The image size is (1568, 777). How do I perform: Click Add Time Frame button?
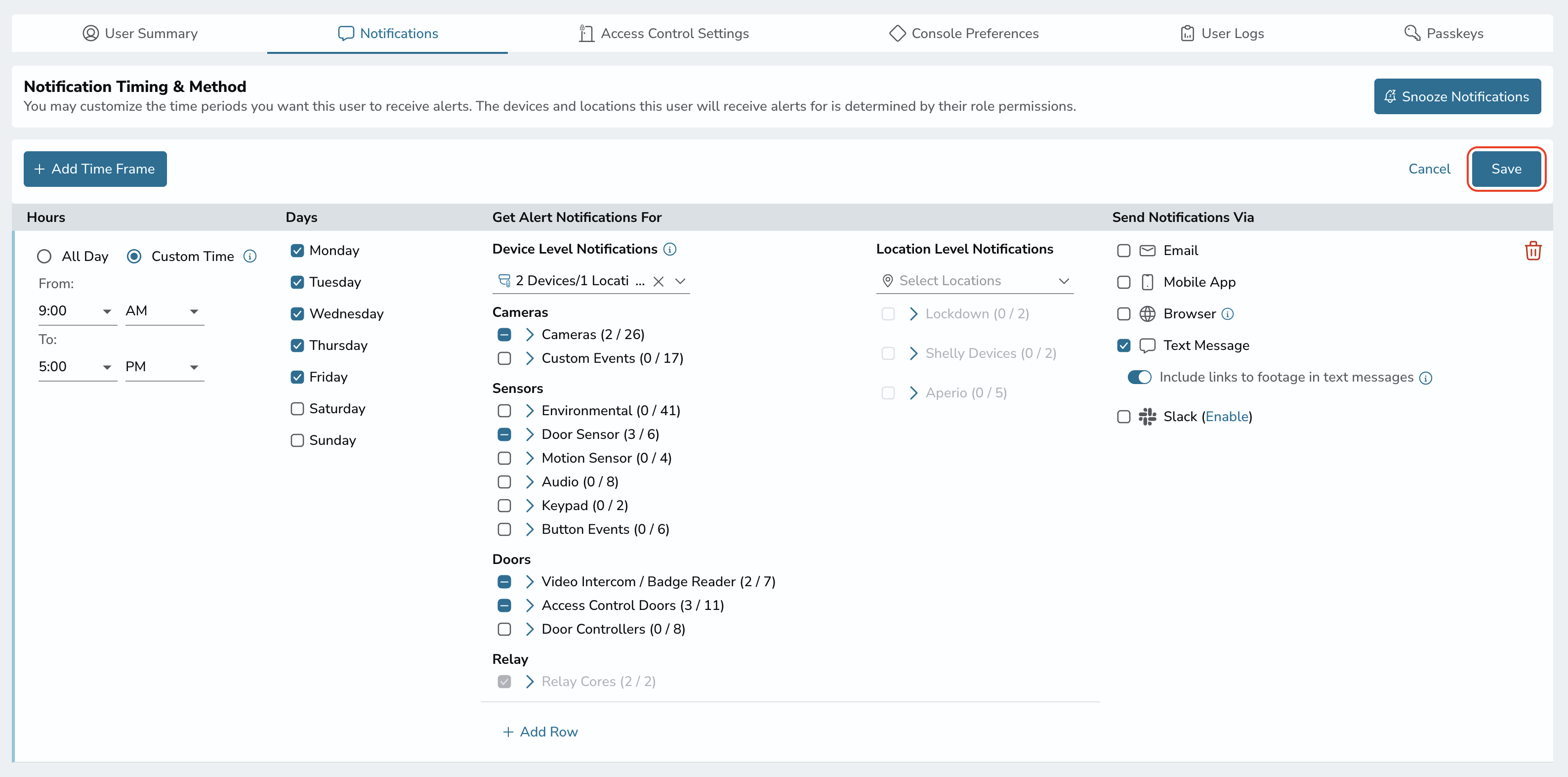(95, 169)
